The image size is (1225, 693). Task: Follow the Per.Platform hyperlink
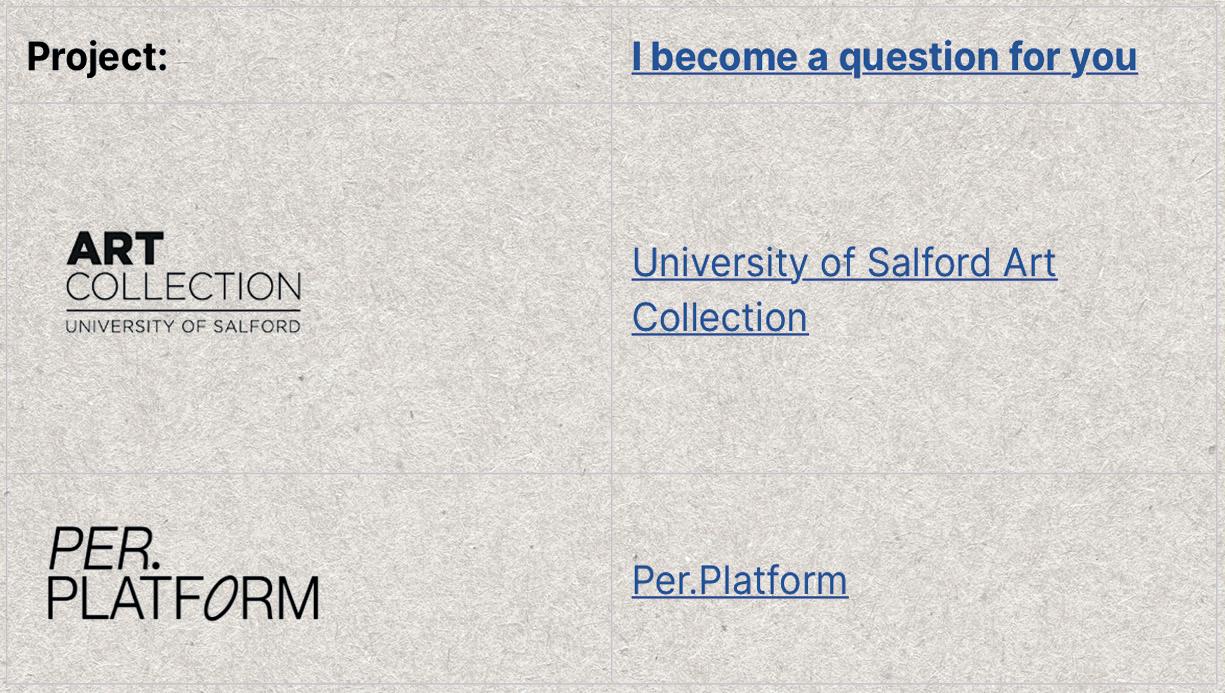point(740,580)
